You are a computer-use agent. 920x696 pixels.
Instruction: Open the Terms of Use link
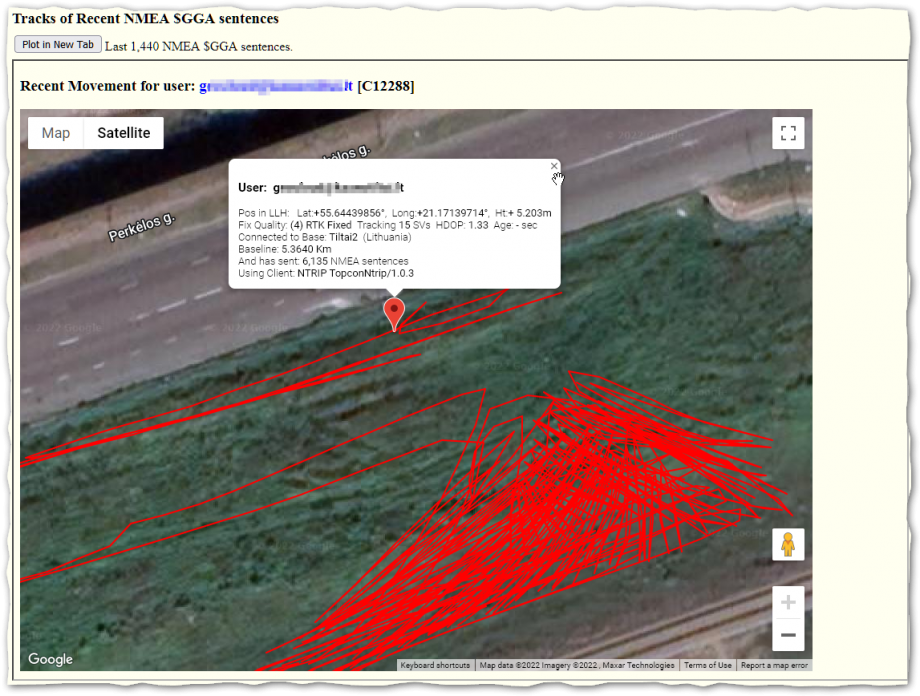708,665
